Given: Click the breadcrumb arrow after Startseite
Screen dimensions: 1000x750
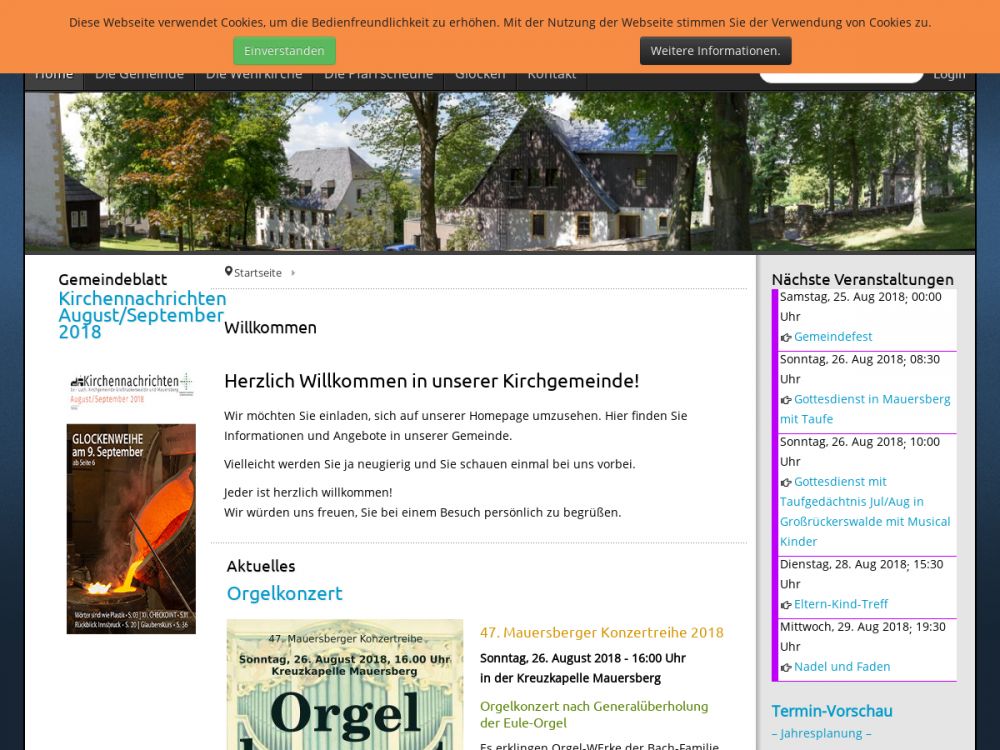Looking at the screenshot, I should [x=293, y=273].
